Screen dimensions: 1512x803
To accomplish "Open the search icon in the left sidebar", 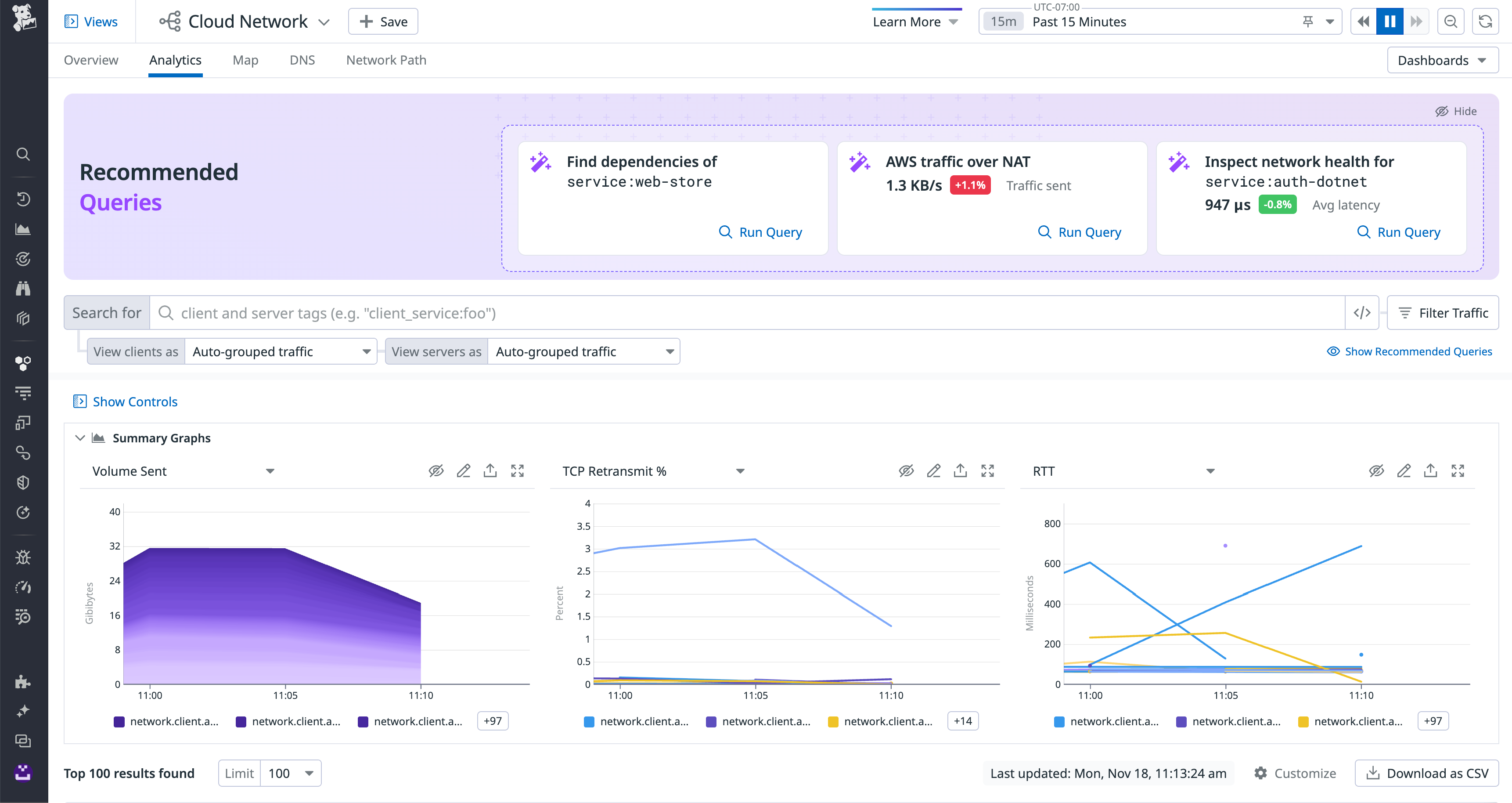I will (23, 154).
